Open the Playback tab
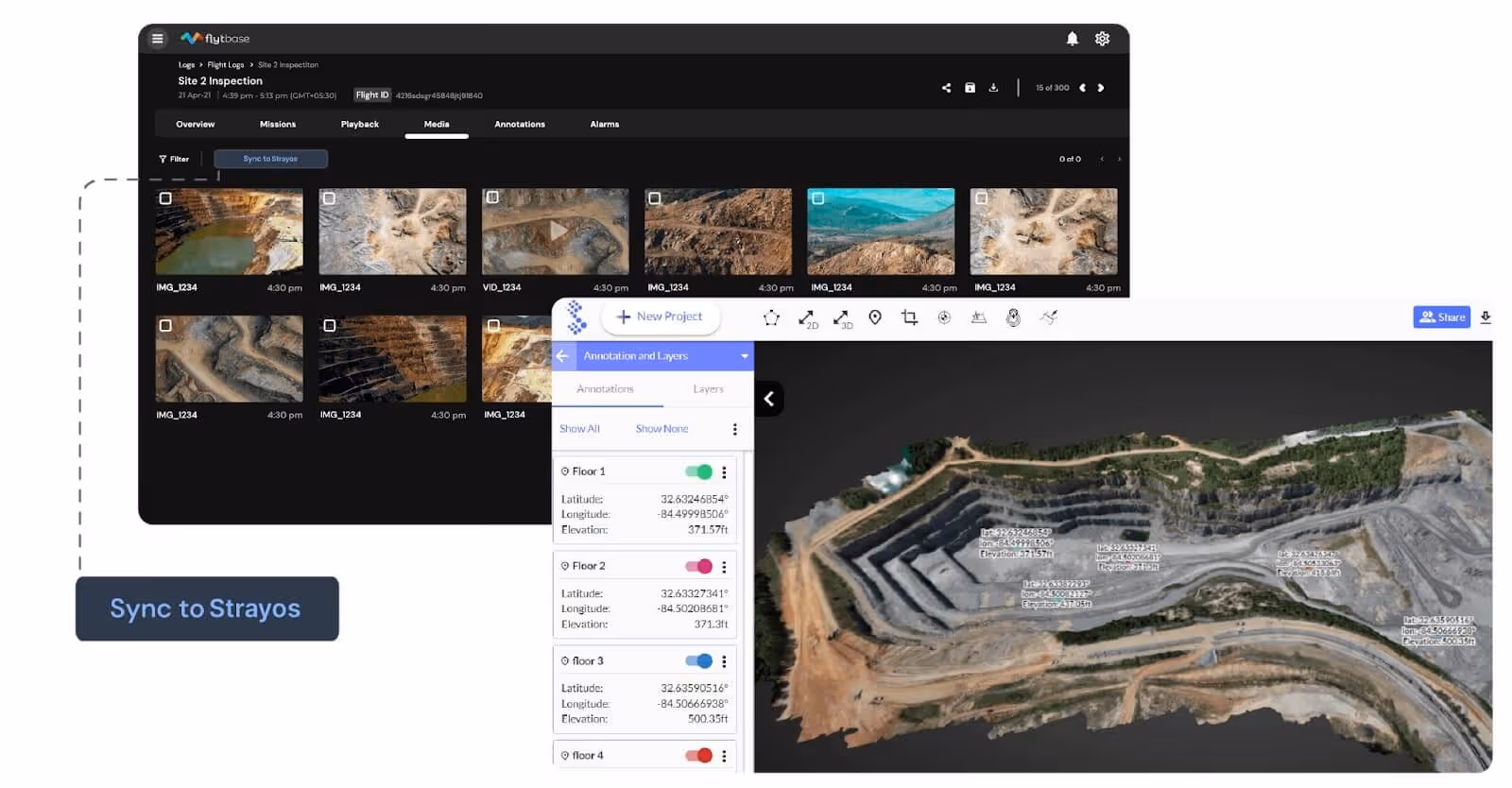 [x=360, y=125]
